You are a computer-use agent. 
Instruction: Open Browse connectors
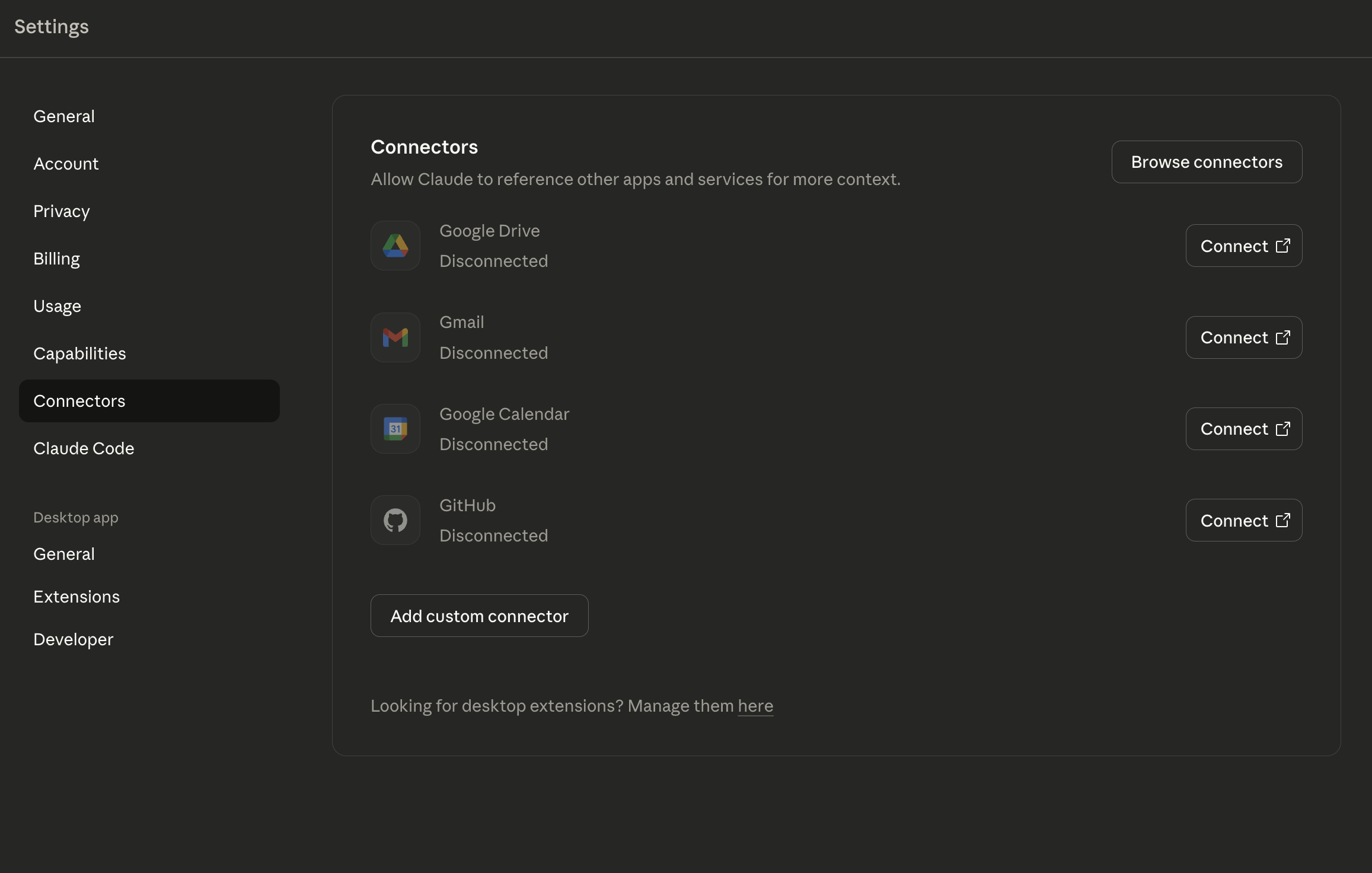coord(1206,162)
